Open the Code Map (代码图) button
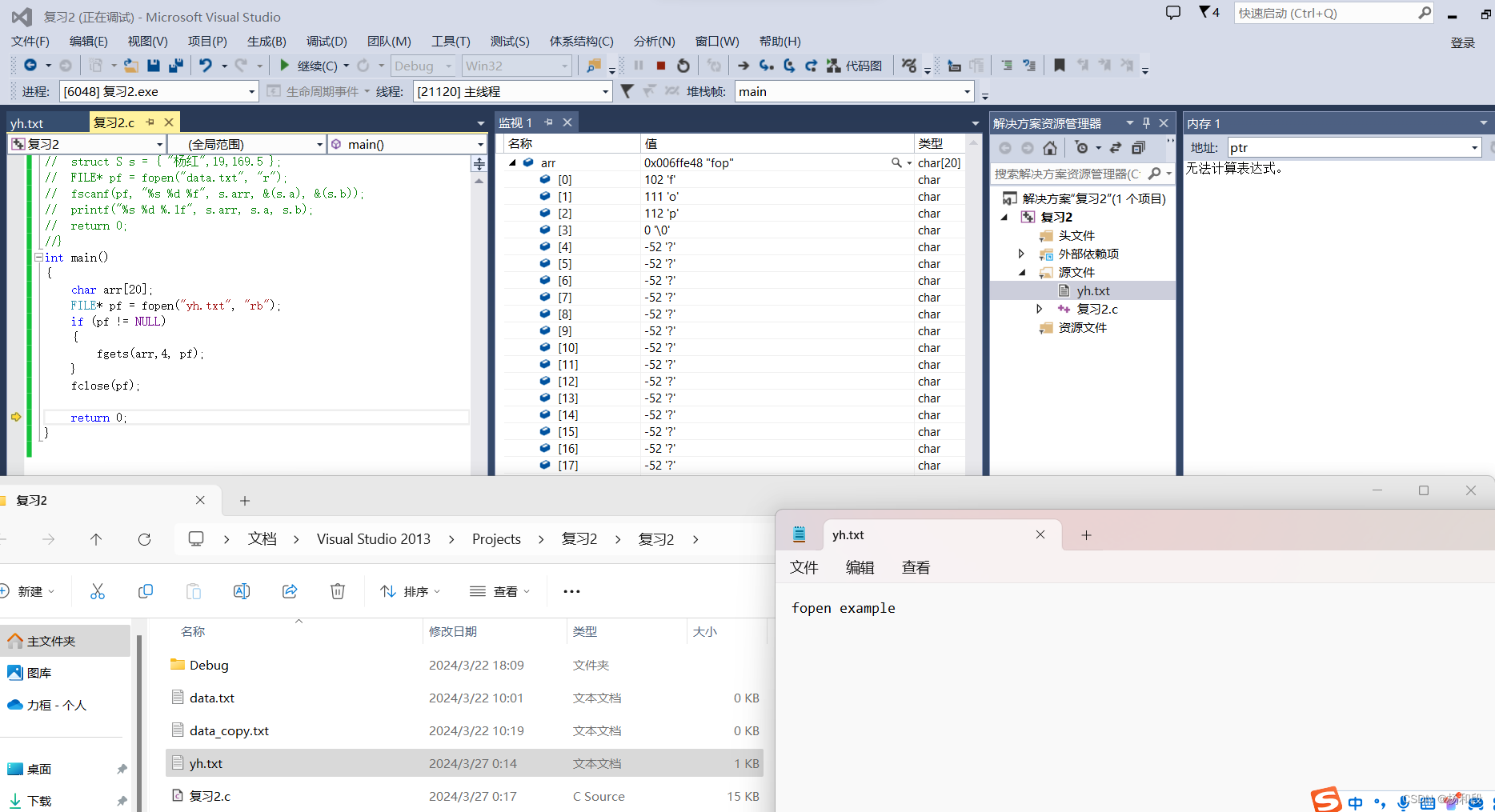Screen dimensions: 1495x812 tap(855, 66)
